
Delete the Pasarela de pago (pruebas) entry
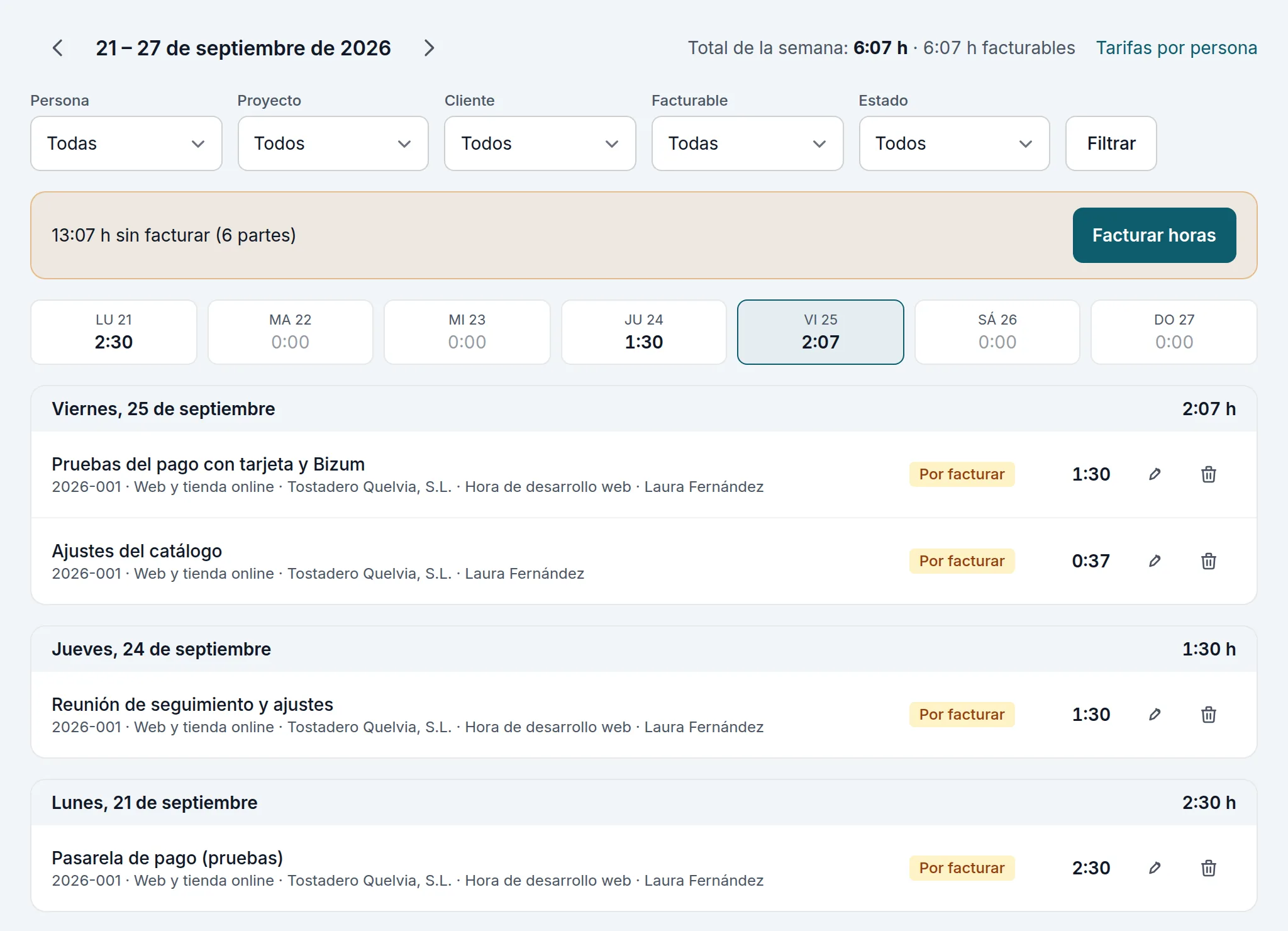click(1208, 868)
